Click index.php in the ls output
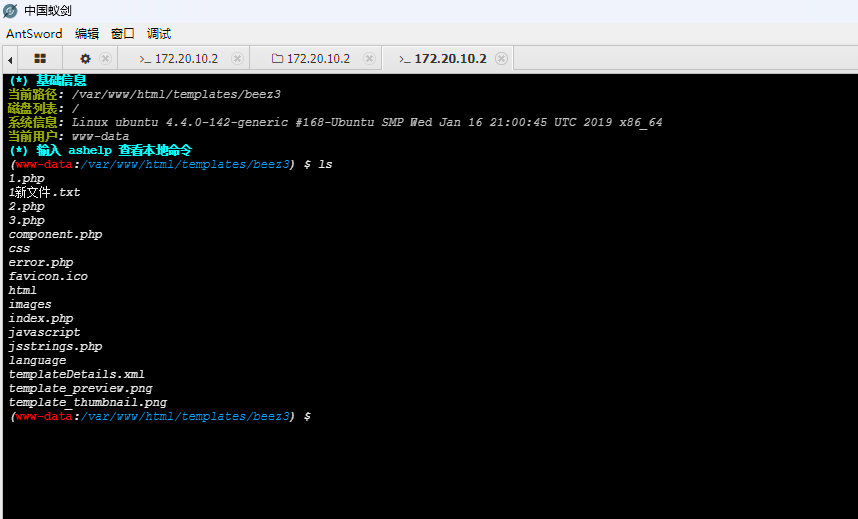Viewport: 858px width, 519px height. (41, 318)
